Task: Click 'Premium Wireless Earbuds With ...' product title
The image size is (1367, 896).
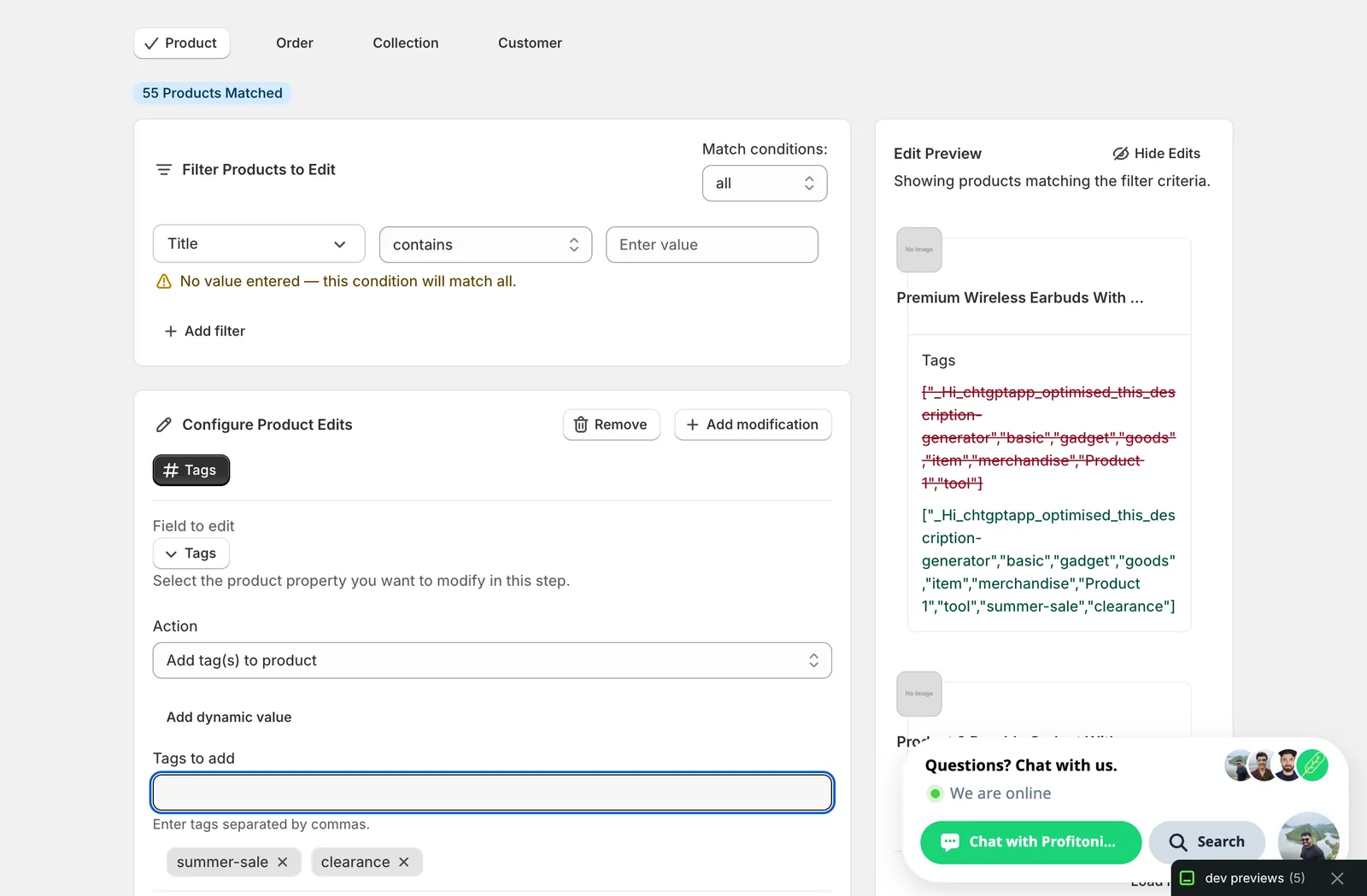Action: point(1020,297)
